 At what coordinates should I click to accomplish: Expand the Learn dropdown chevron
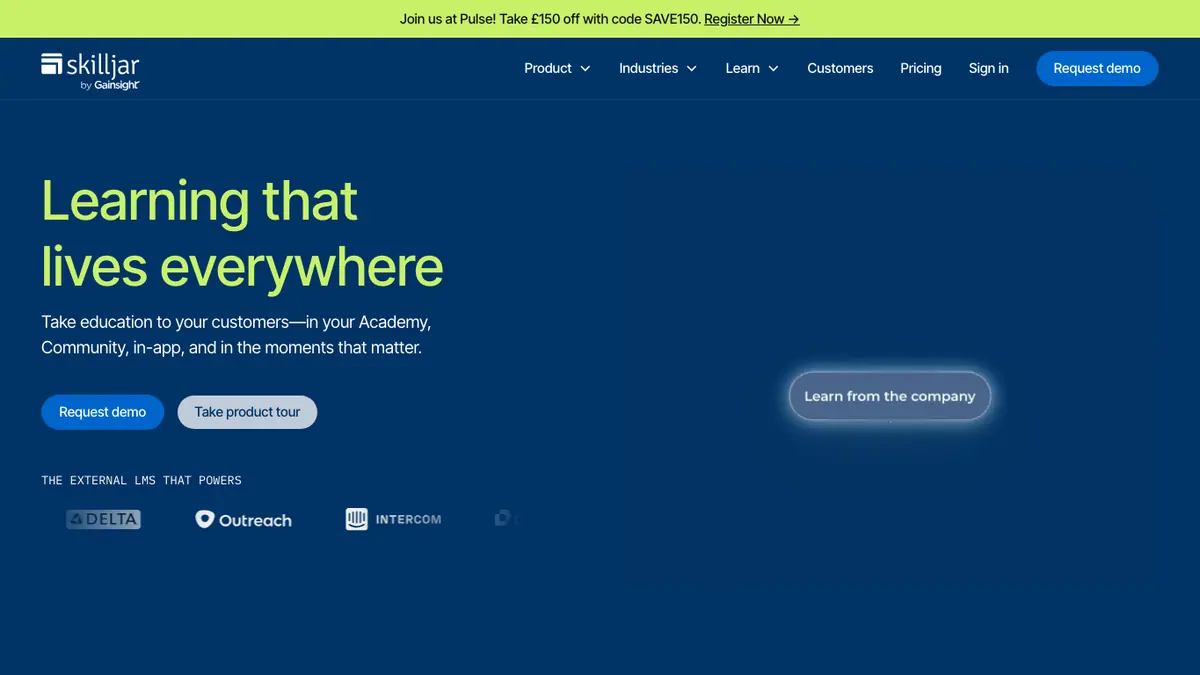tap(773, 69)
